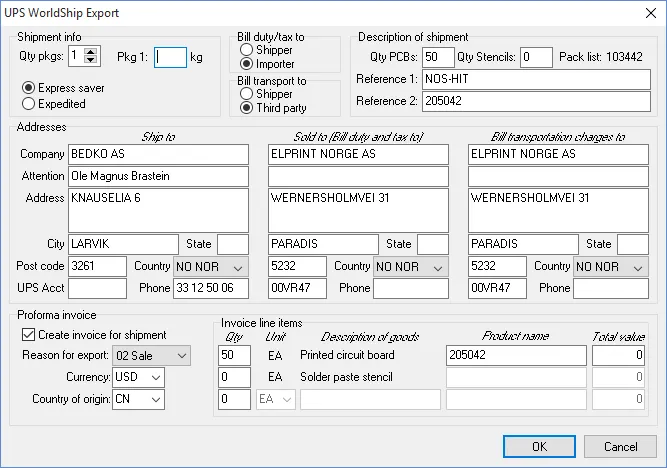Edit Product name field 205042
This screenshot has height=468, width=667.
click(516, 355)
